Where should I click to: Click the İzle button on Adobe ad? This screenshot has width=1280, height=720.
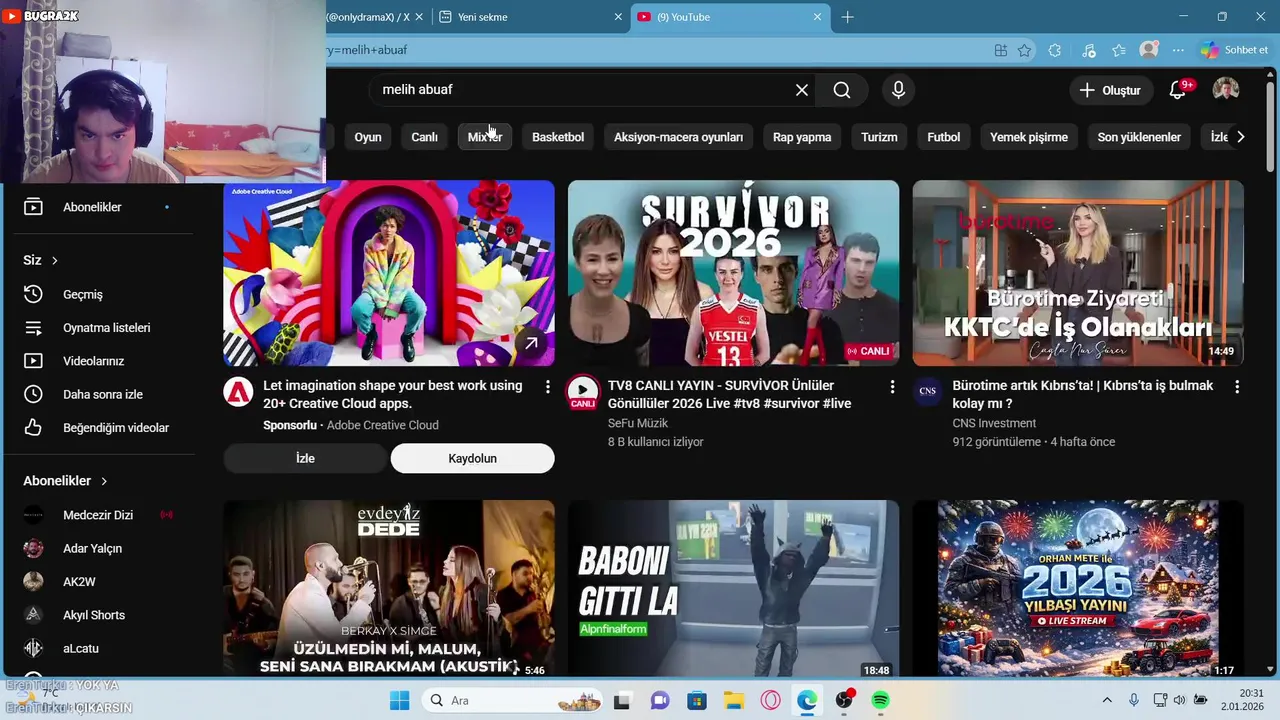pyautogui.click(x=305, y=458)
